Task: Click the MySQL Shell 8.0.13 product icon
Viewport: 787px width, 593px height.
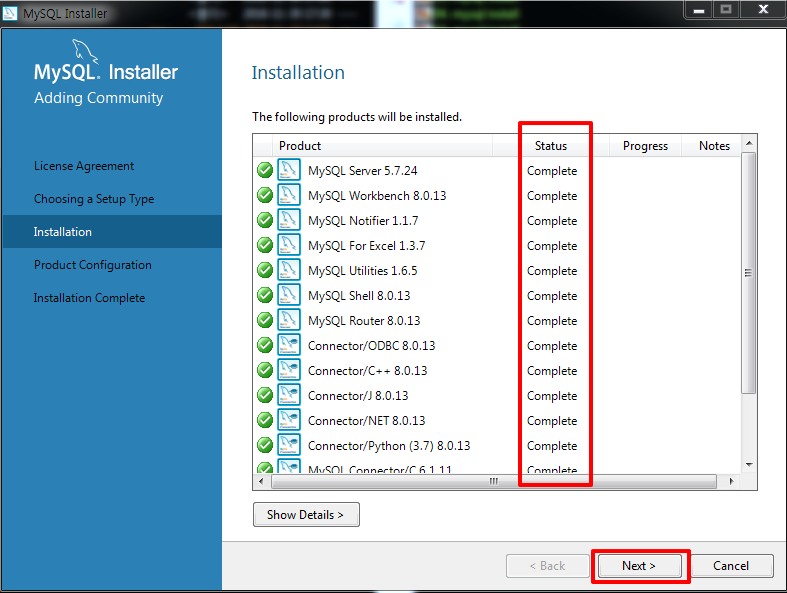Action: (x=289, y=295)
